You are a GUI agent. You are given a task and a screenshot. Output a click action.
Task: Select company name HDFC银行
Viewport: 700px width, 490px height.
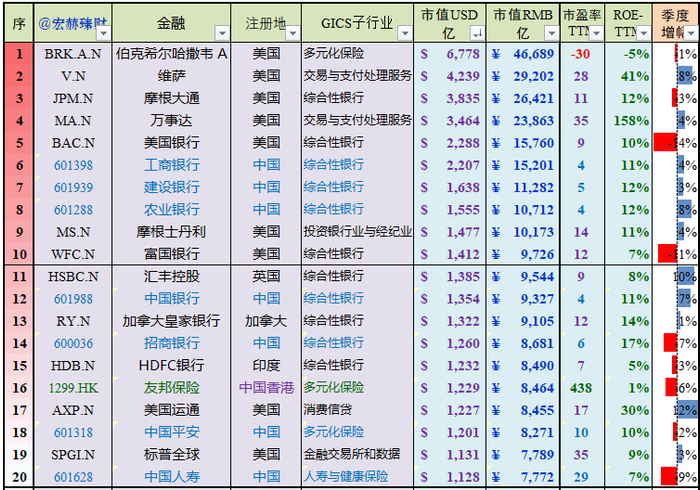(x=171, y=366)
